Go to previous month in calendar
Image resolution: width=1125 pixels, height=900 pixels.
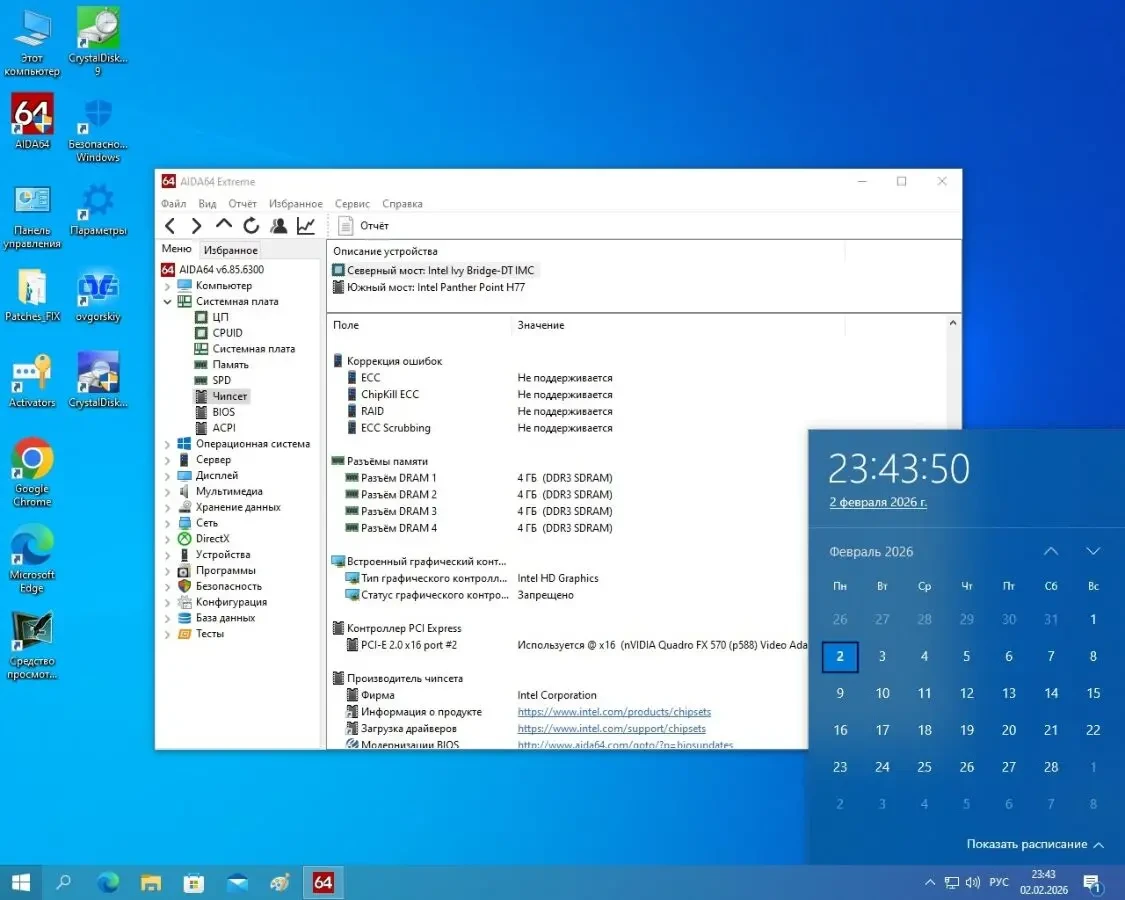1051,551
